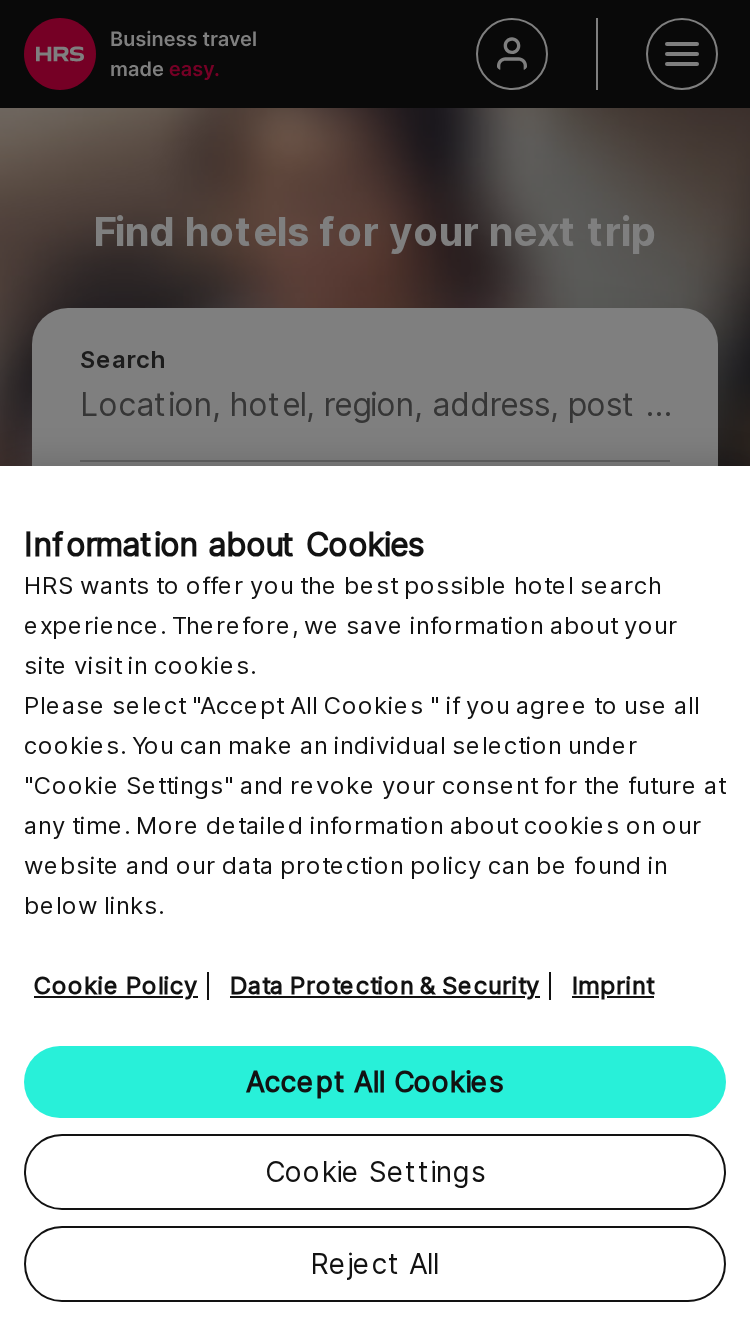This screenshot has height=1334, width=750.
Task: Click the "Information about Cookies" heading
Action: coord(224,545)
